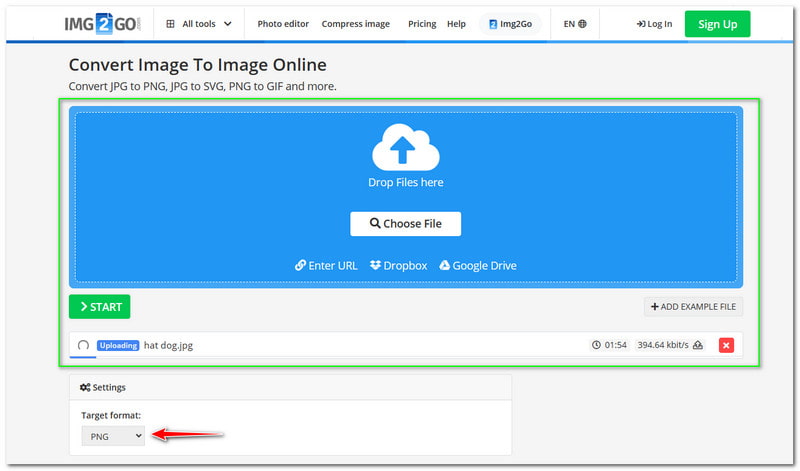Click the upload speed icon
Screen dimensions: 800x471
point(698,345)
